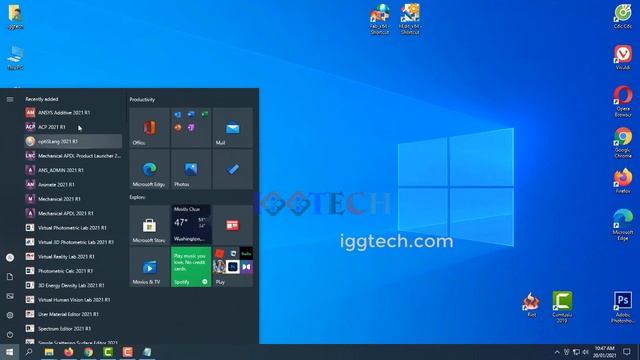Image resolution: width=640 pixels, height=360 pixels.
Task: Select Cốc Cốc browser desktop icon
Action: (622, 16)
